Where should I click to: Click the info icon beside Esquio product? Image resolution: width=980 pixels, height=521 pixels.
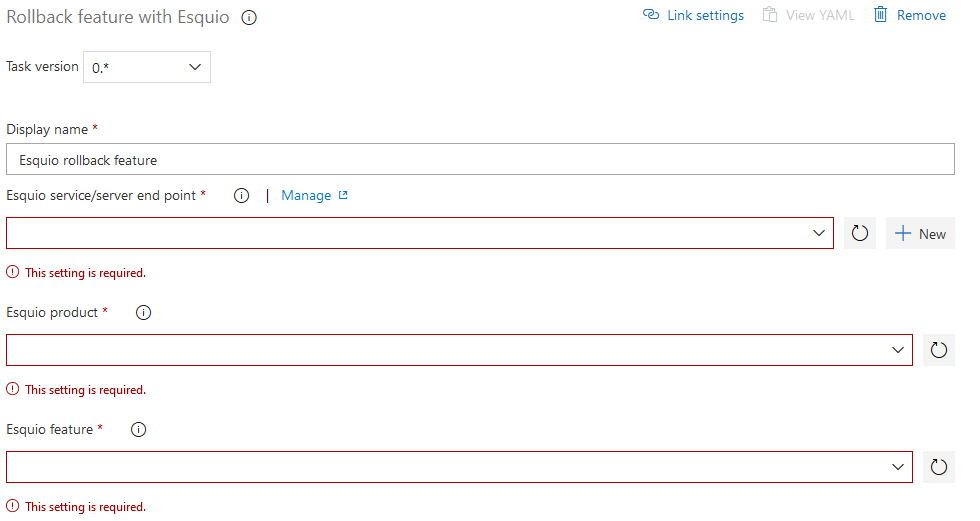tap(143, 312)
